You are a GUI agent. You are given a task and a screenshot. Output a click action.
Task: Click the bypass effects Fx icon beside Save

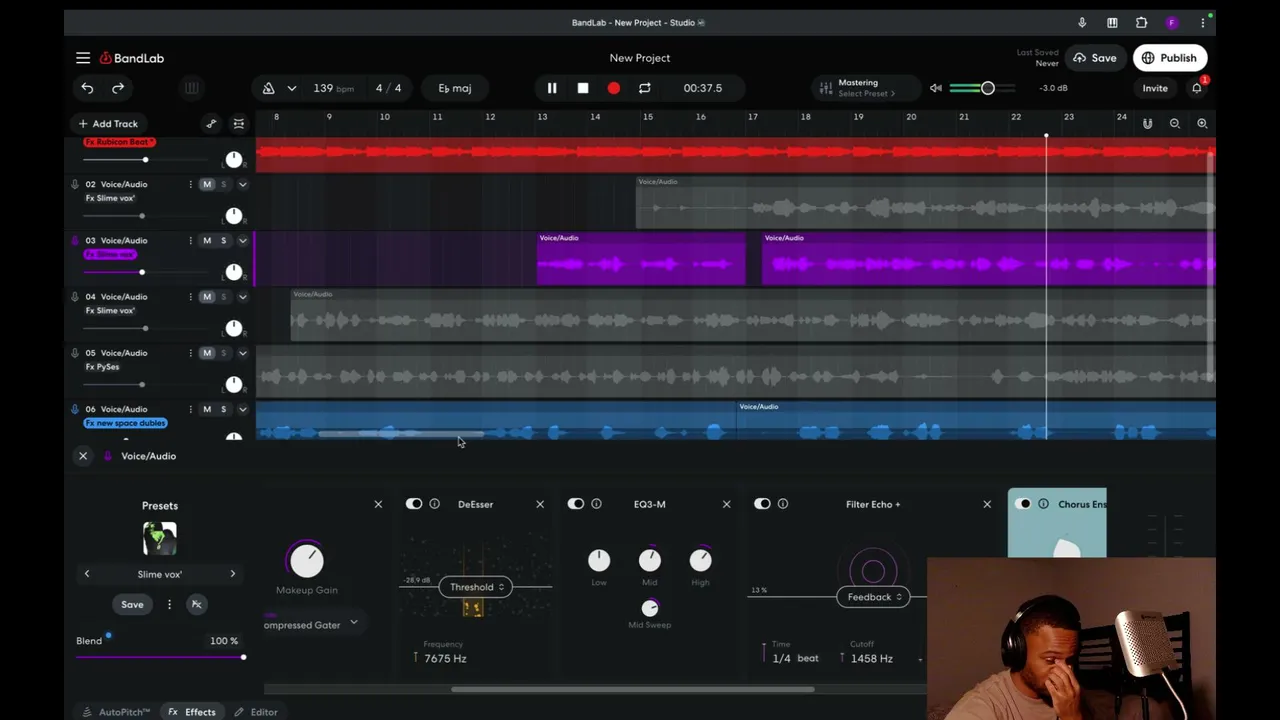click(196, 604)
